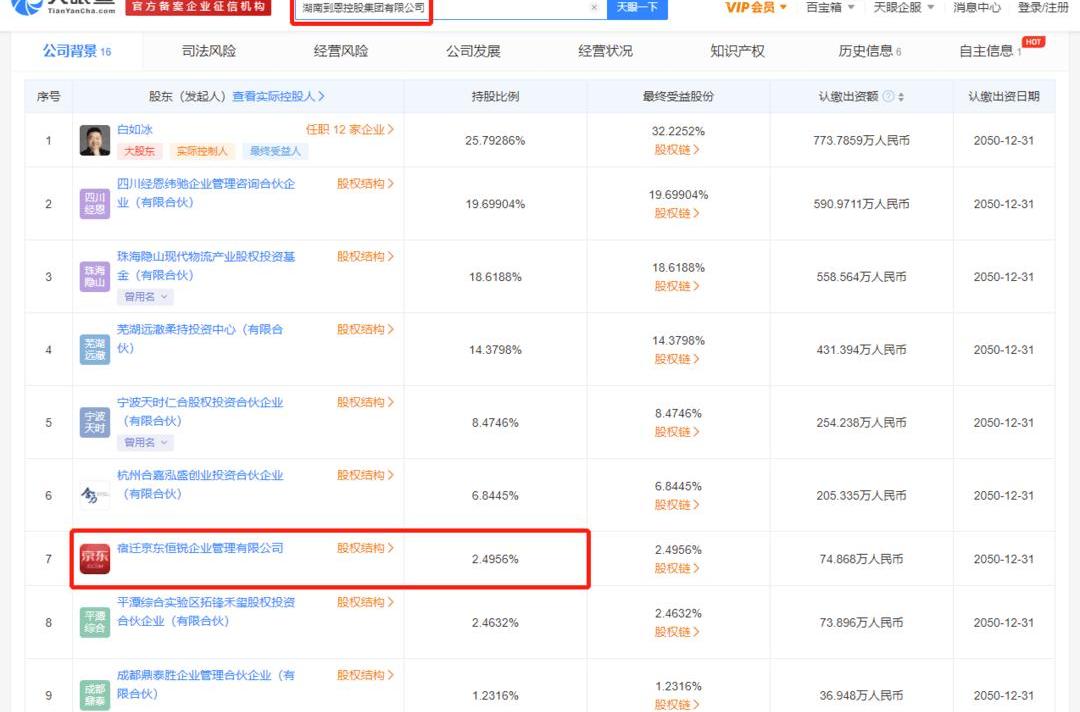Open 消息中心
This screenshot has height=712, width=1080.
tap(977, 8)
